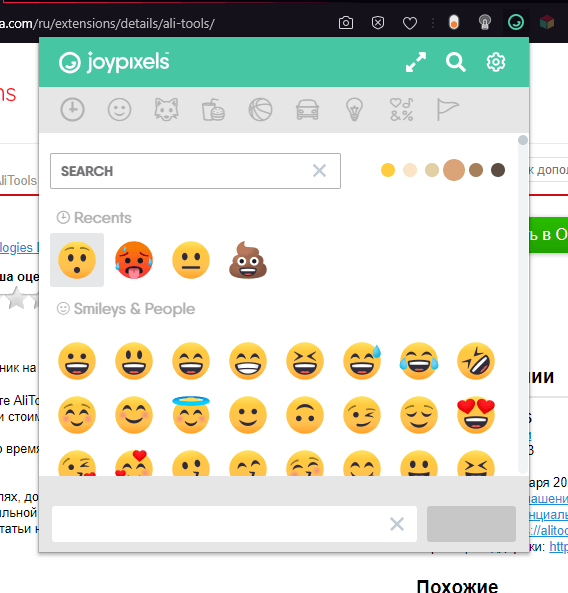This screenshot has height=593, width=568.
Task: Select the medium skin tone swatch
Action: click(x=454, y=170)
